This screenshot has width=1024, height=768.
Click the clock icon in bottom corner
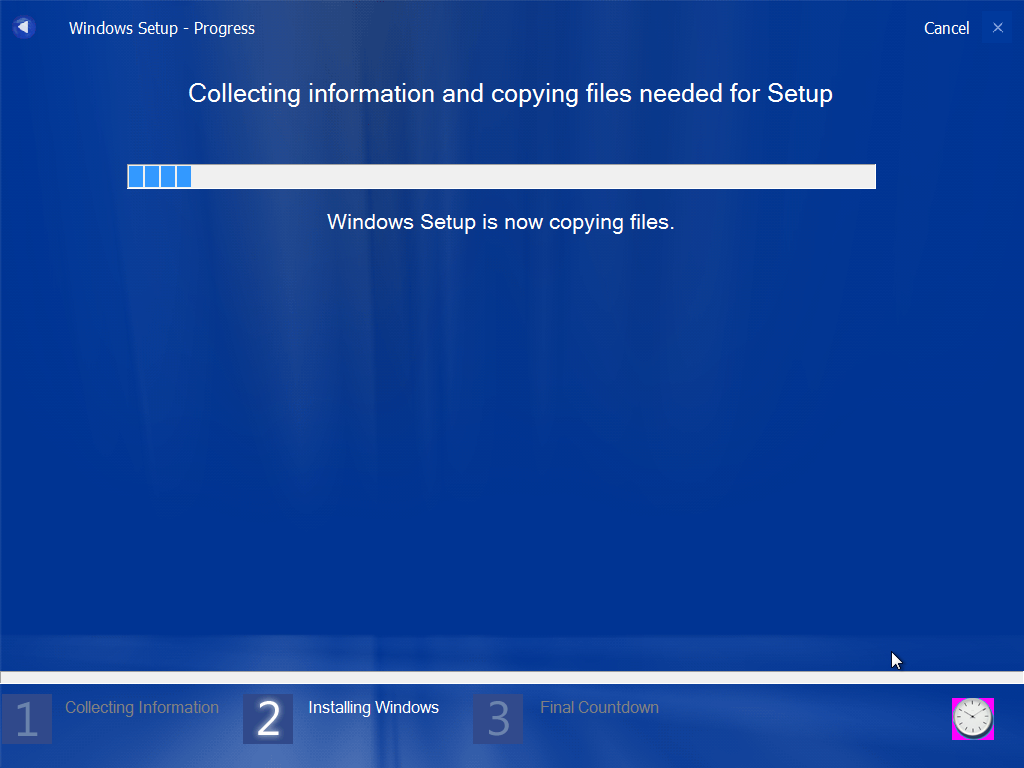pyautogui.click(x=972, y=718)
